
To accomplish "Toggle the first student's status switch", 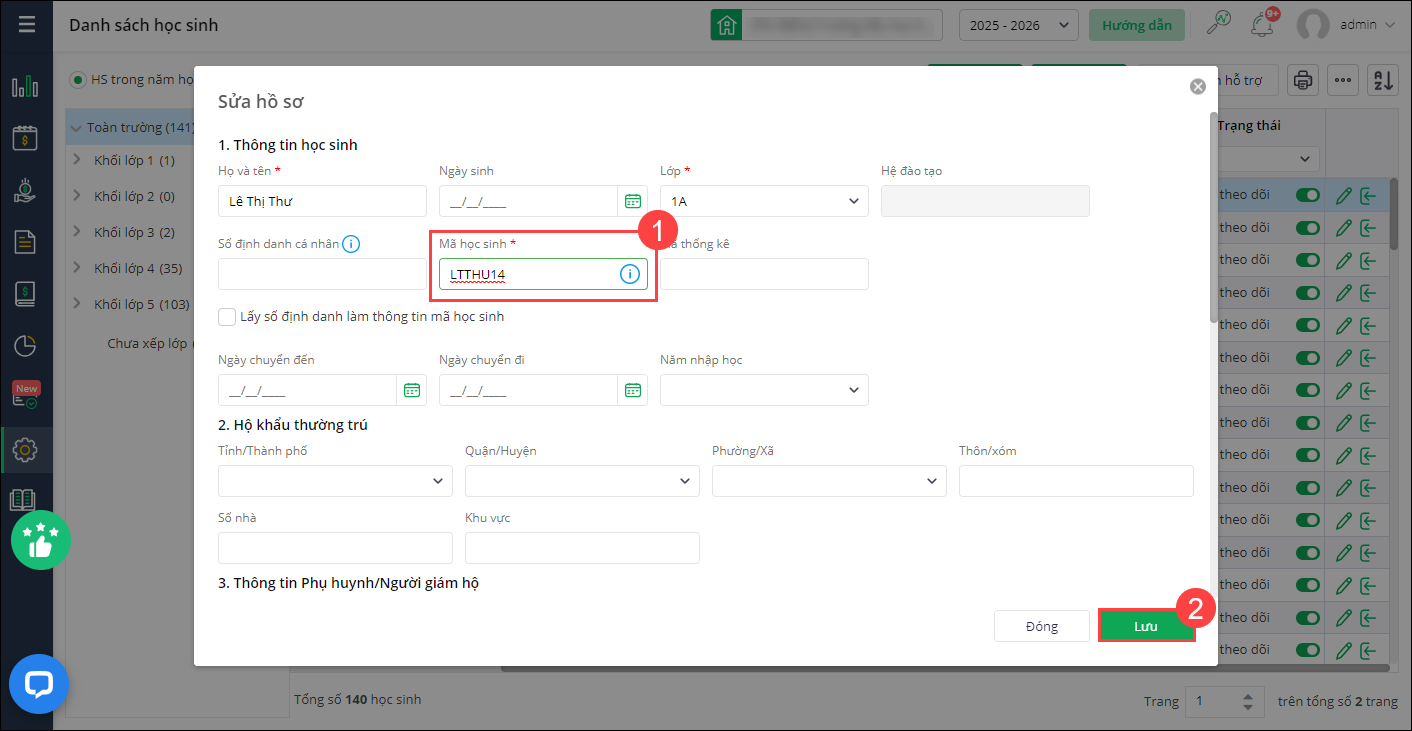I will pyautogui.click(x=1308, y=196).
